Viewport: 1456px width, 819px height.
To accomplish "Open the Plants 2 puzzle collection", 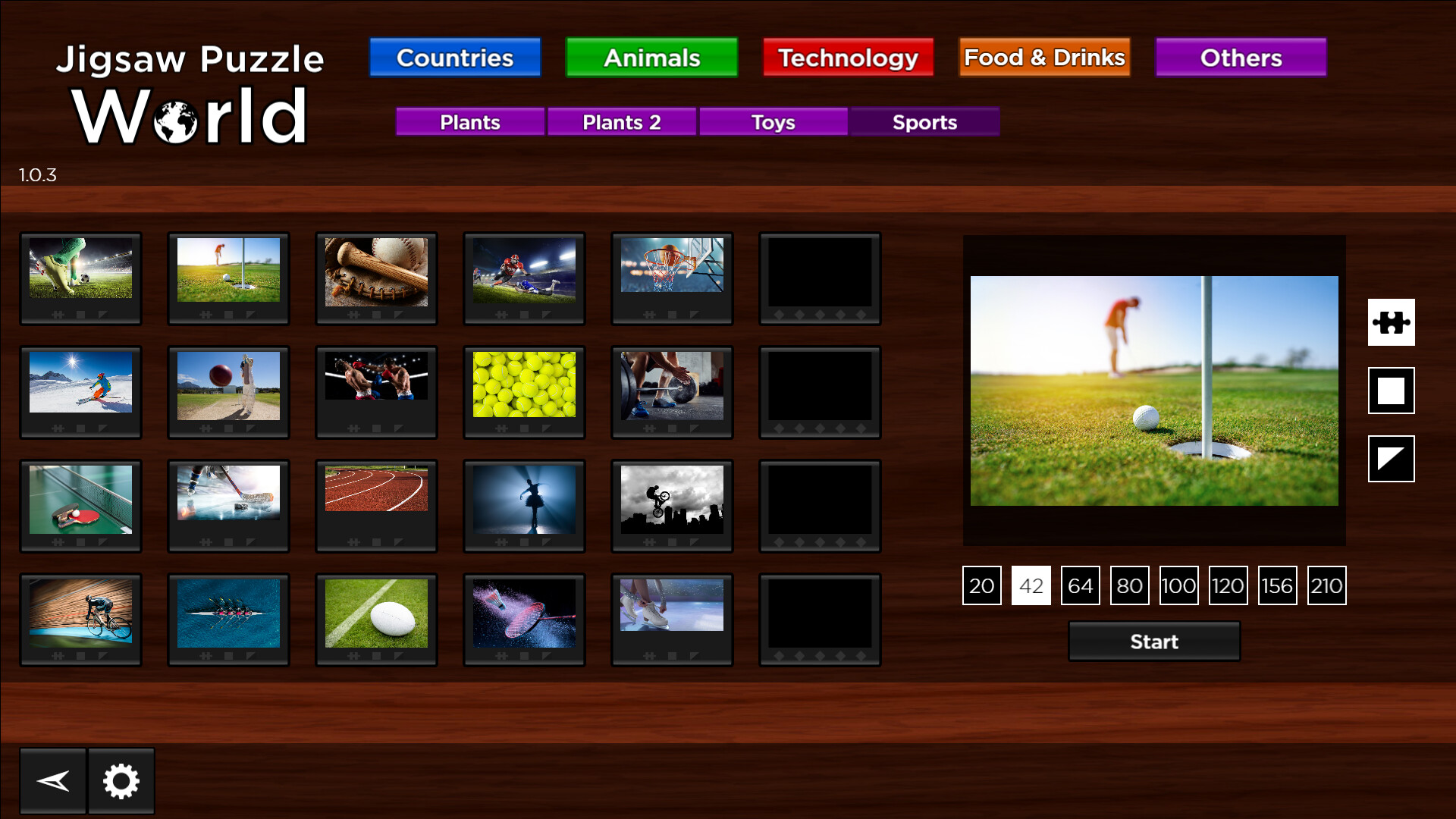I will tap(621, 121).
